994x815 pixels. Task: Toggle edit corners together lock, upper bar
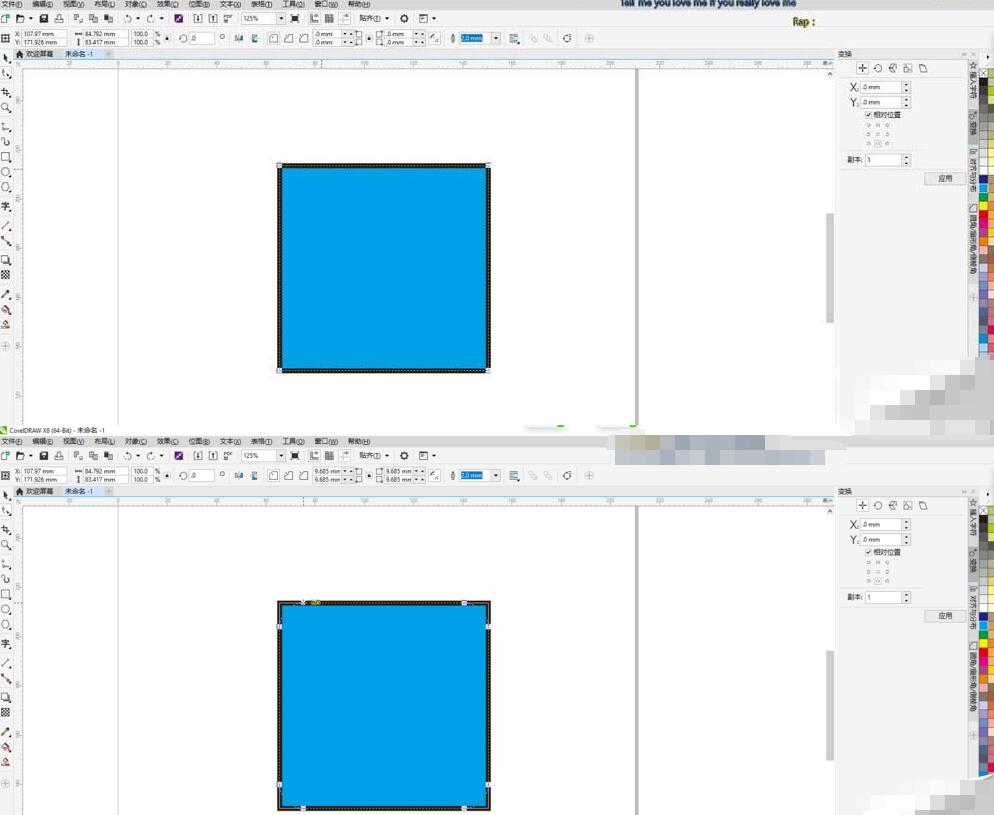(369, 38)
